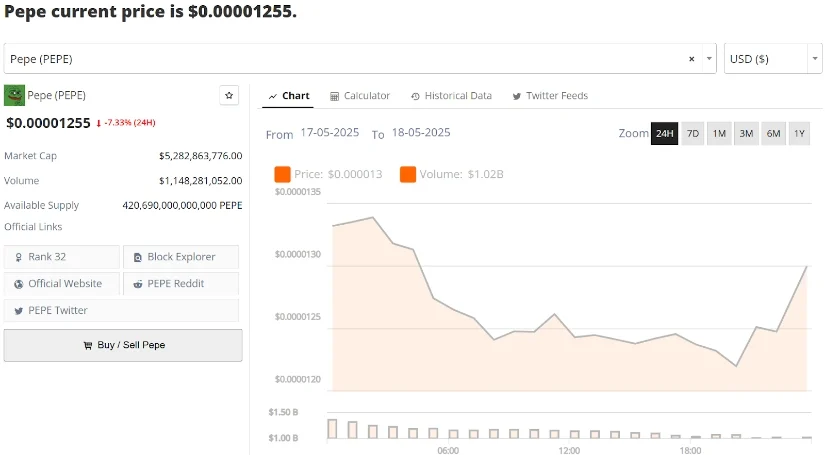The image size is (825, 455).
Task: Switch to the Calculator tab
Action: click(x=360, y=96)
